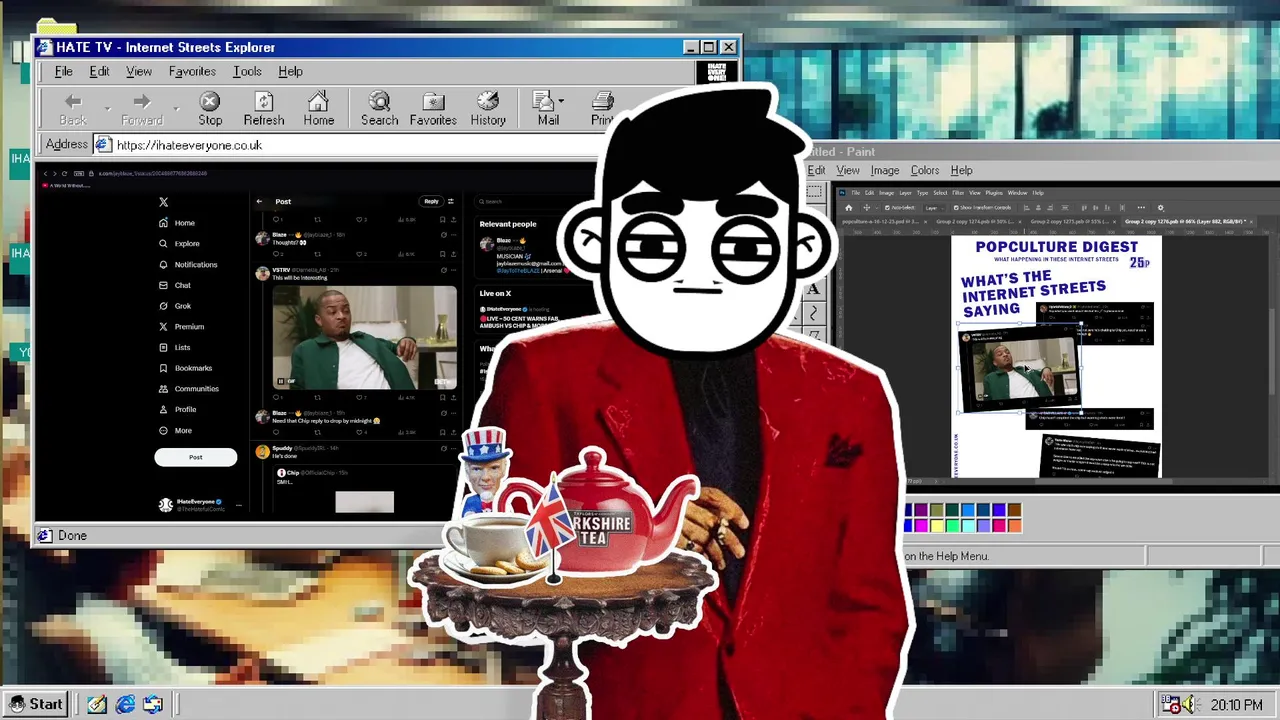Open the GIF of the man in the green jacket

click(365, 337)
